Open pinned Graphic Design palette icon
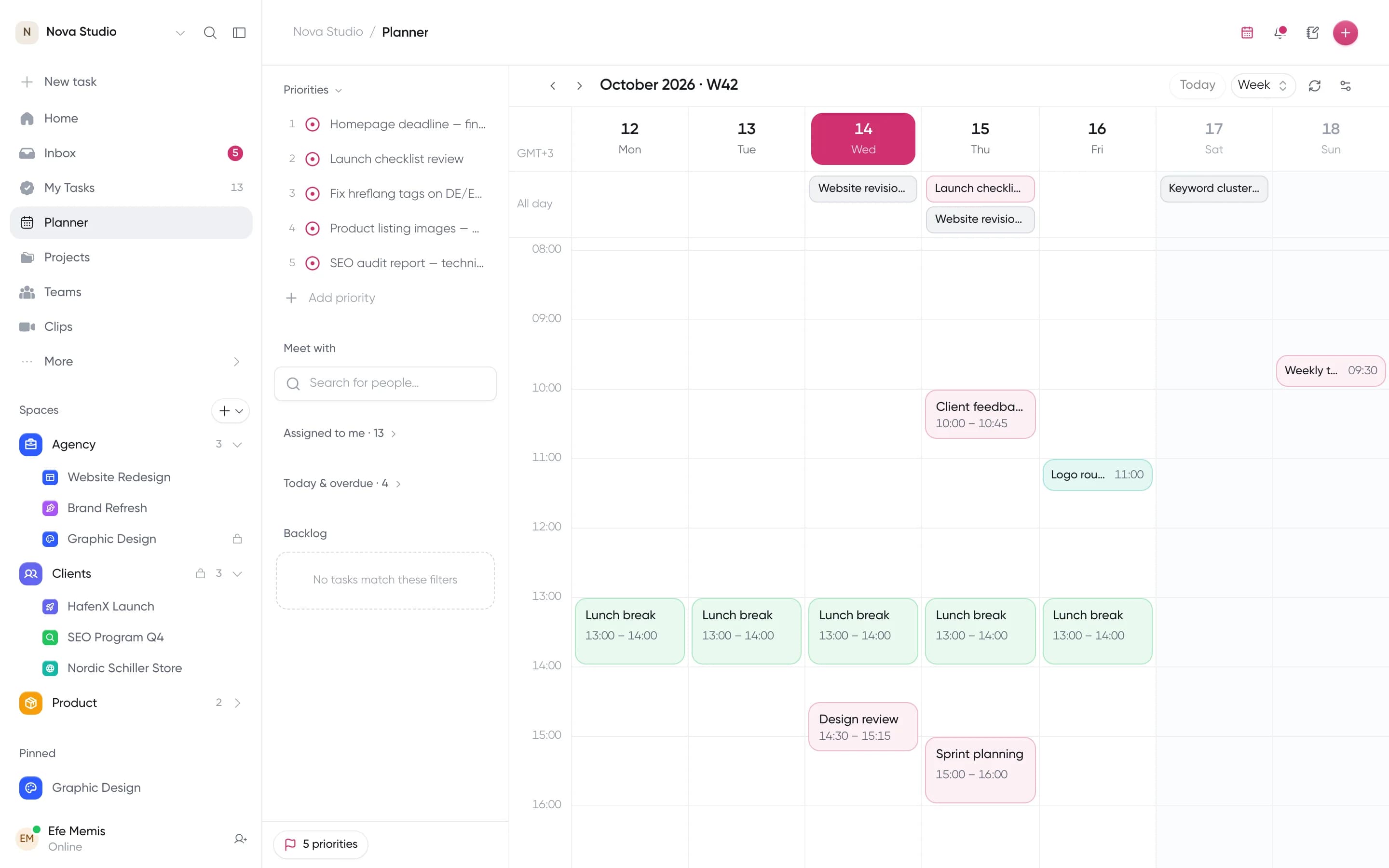This screenshot has width=1389, height=868. [x=31, y=787]
